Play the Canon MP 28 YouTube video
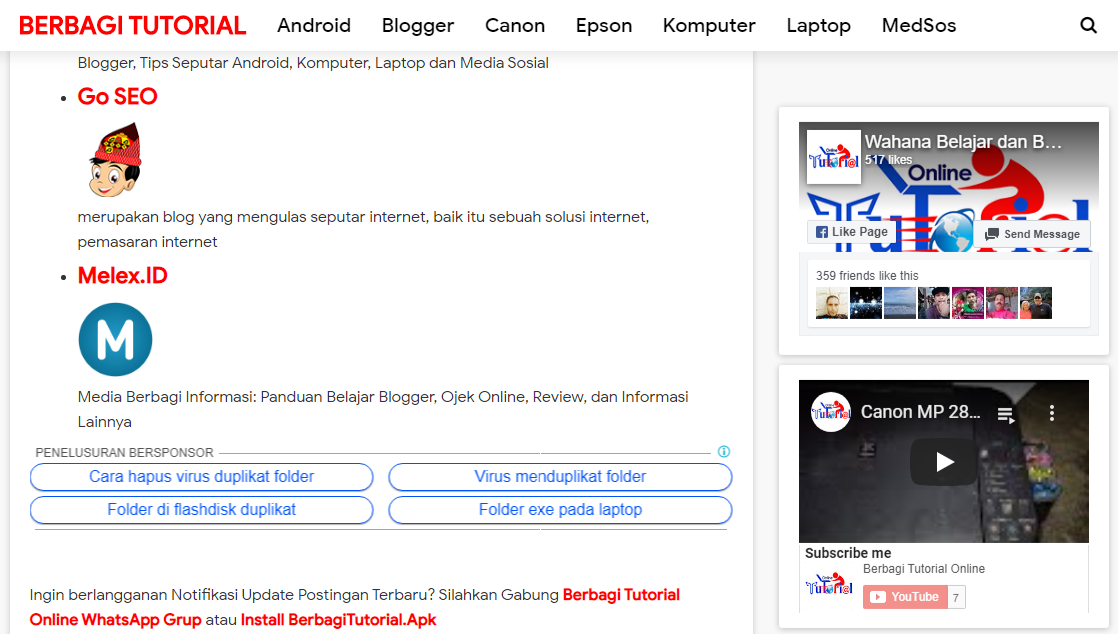 coord(943,462)
